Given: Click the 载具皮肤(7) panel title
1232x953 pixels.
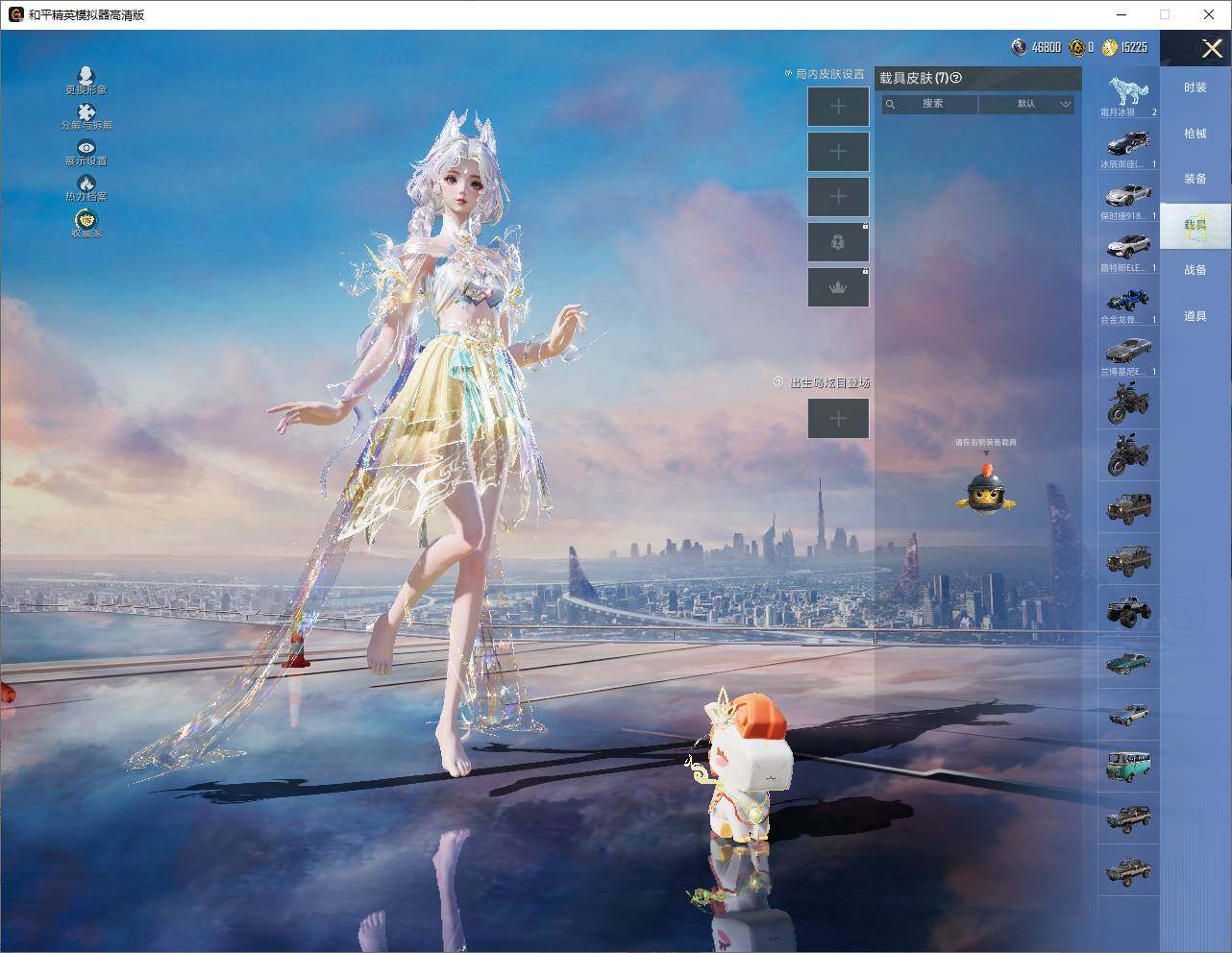Looking at the screenshot, I should (913, 79).
